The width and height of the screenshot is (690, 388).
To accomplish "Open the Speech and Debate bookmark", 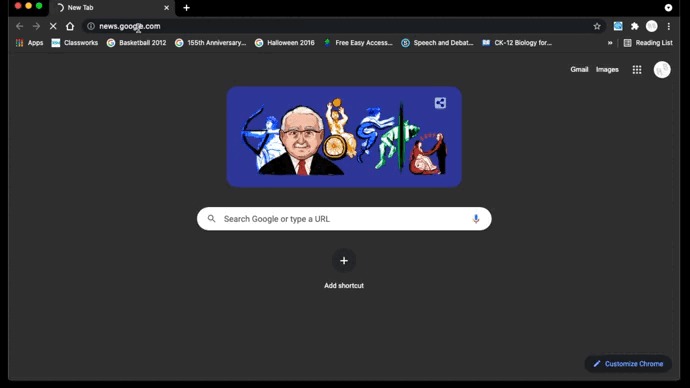I will click(x=437, y=43).
